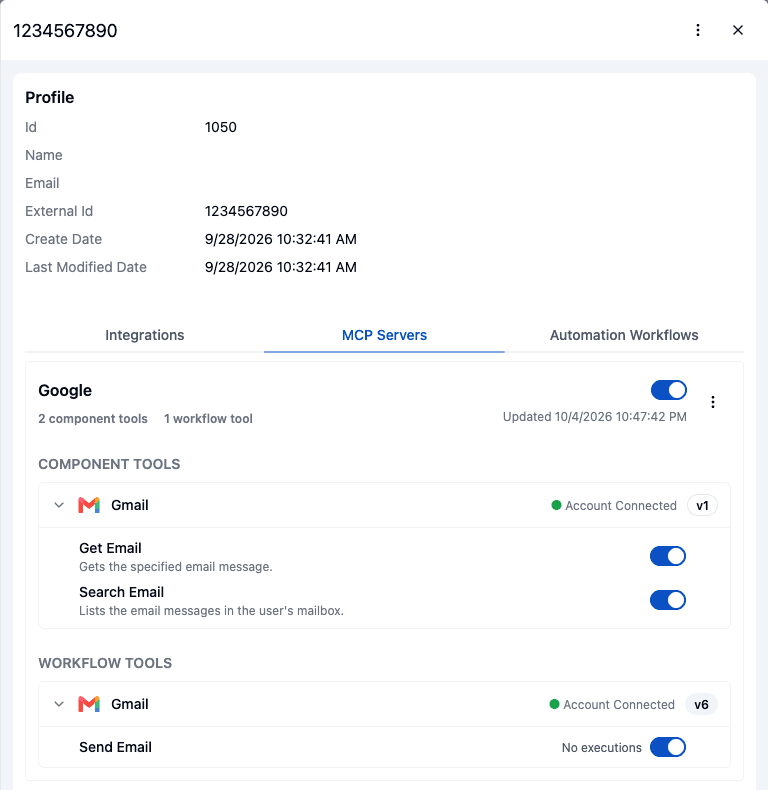Disable the Google MCP server toggle
The image size is (768, 790).
669,390
